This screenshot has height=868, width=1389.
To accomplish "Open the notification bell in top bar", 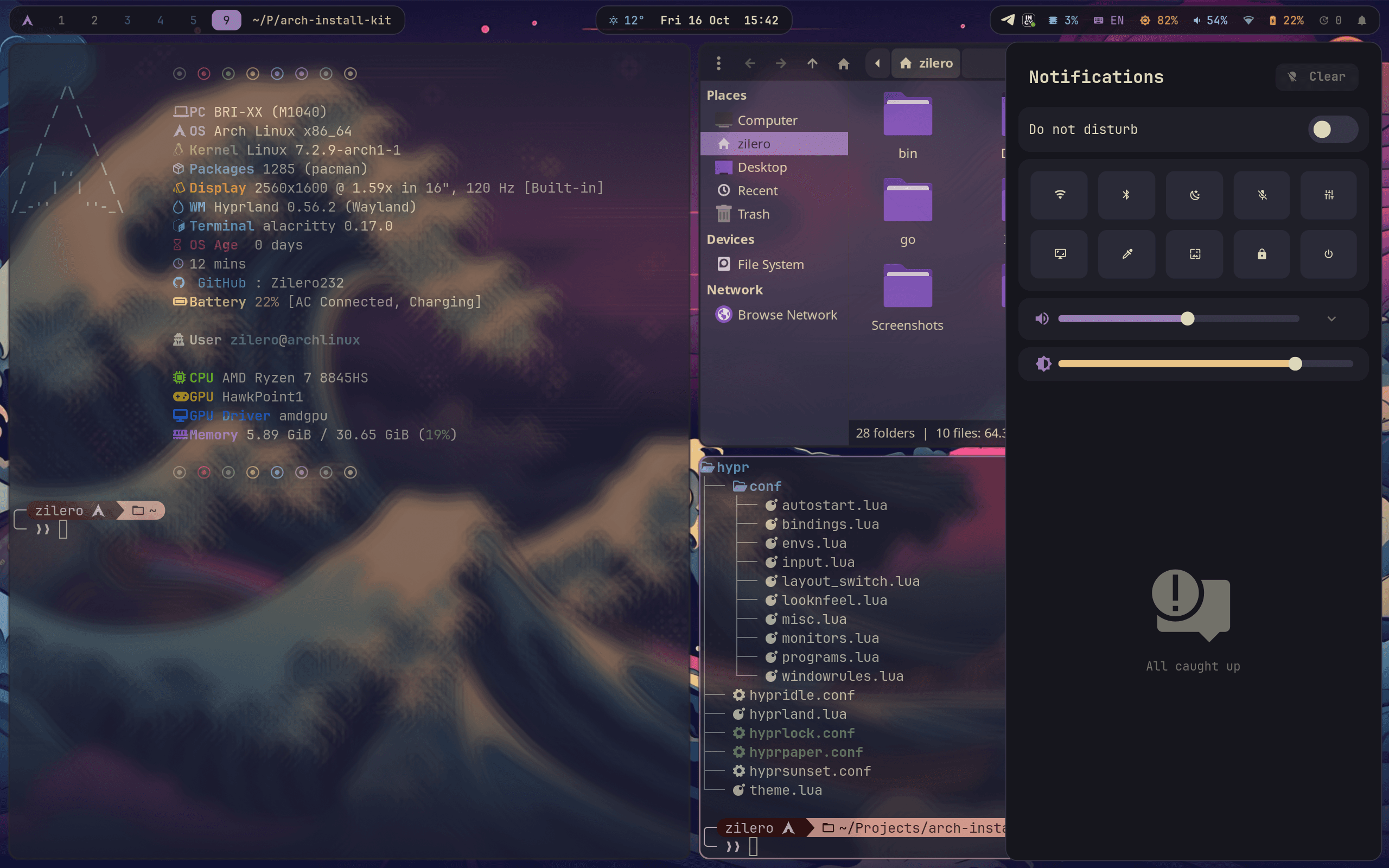I will [1361, 20].
